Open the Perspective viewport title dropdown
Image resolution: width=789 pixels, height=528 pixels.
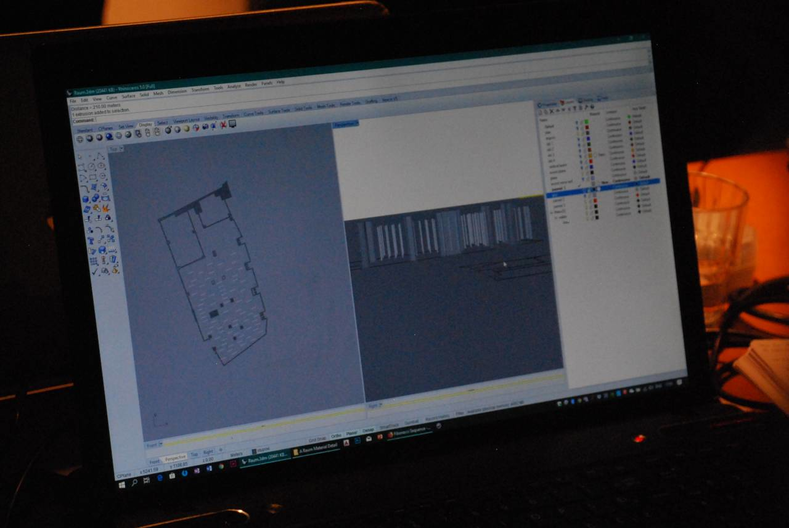tap(345, 124)
